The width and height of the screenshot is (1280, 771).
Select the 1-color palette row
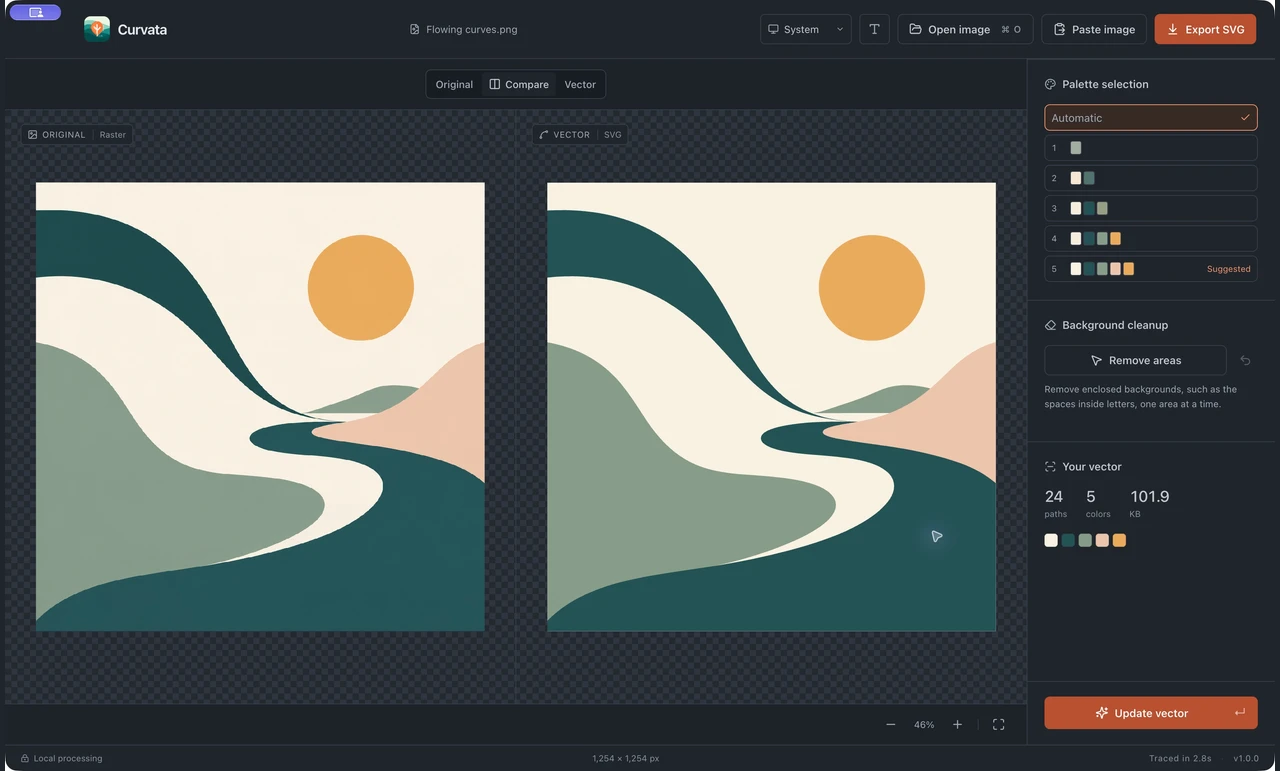tap(1151, 148)
